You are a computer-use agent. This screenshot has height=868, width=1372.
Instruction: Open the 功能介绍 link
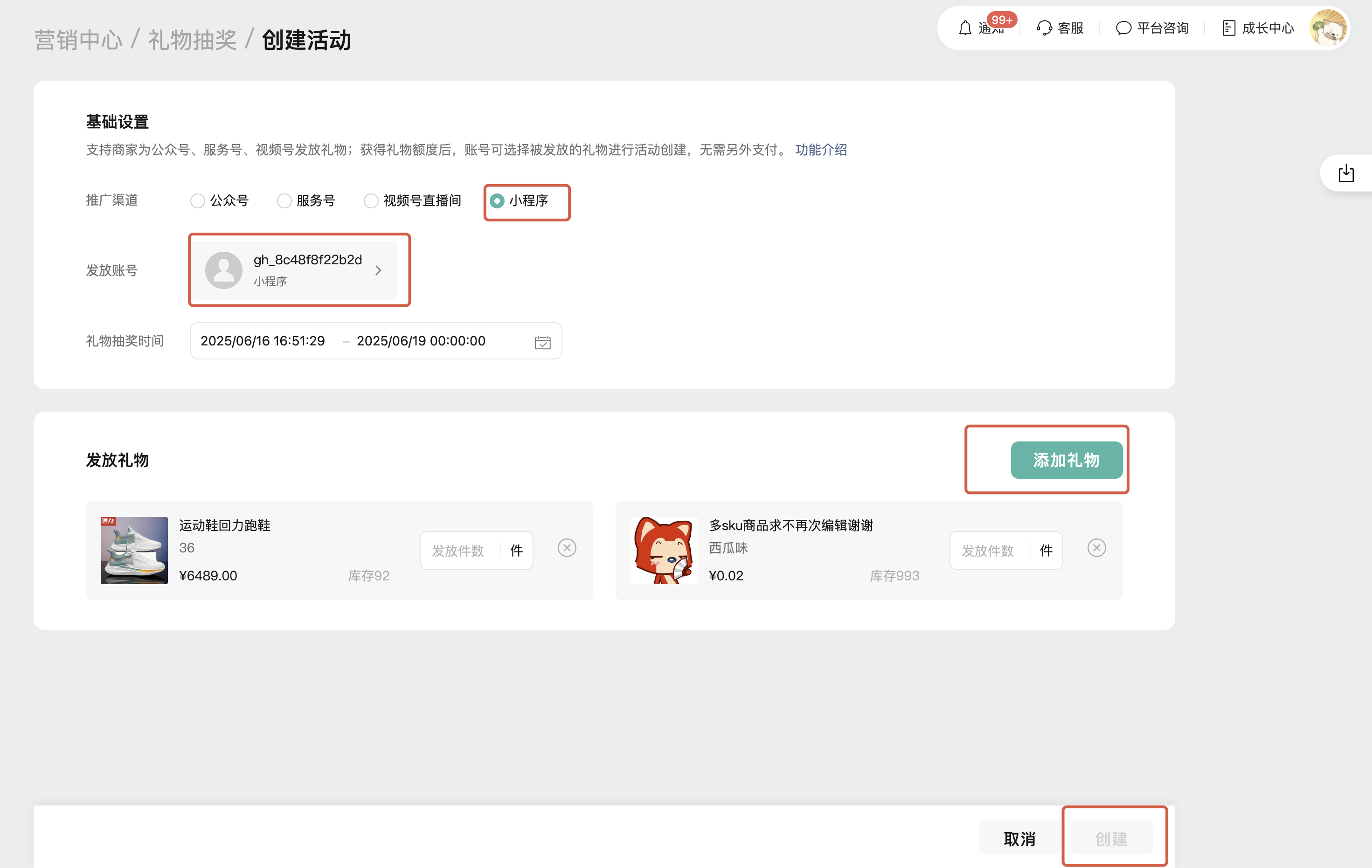coord(821,150)
